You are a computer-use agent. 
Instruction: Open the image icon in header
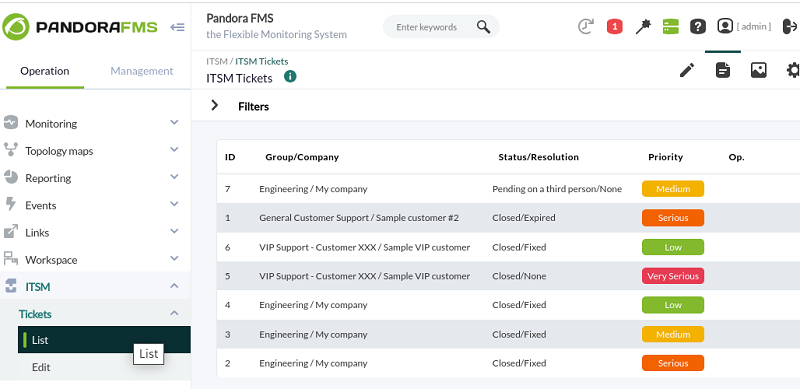click(759, 70)
